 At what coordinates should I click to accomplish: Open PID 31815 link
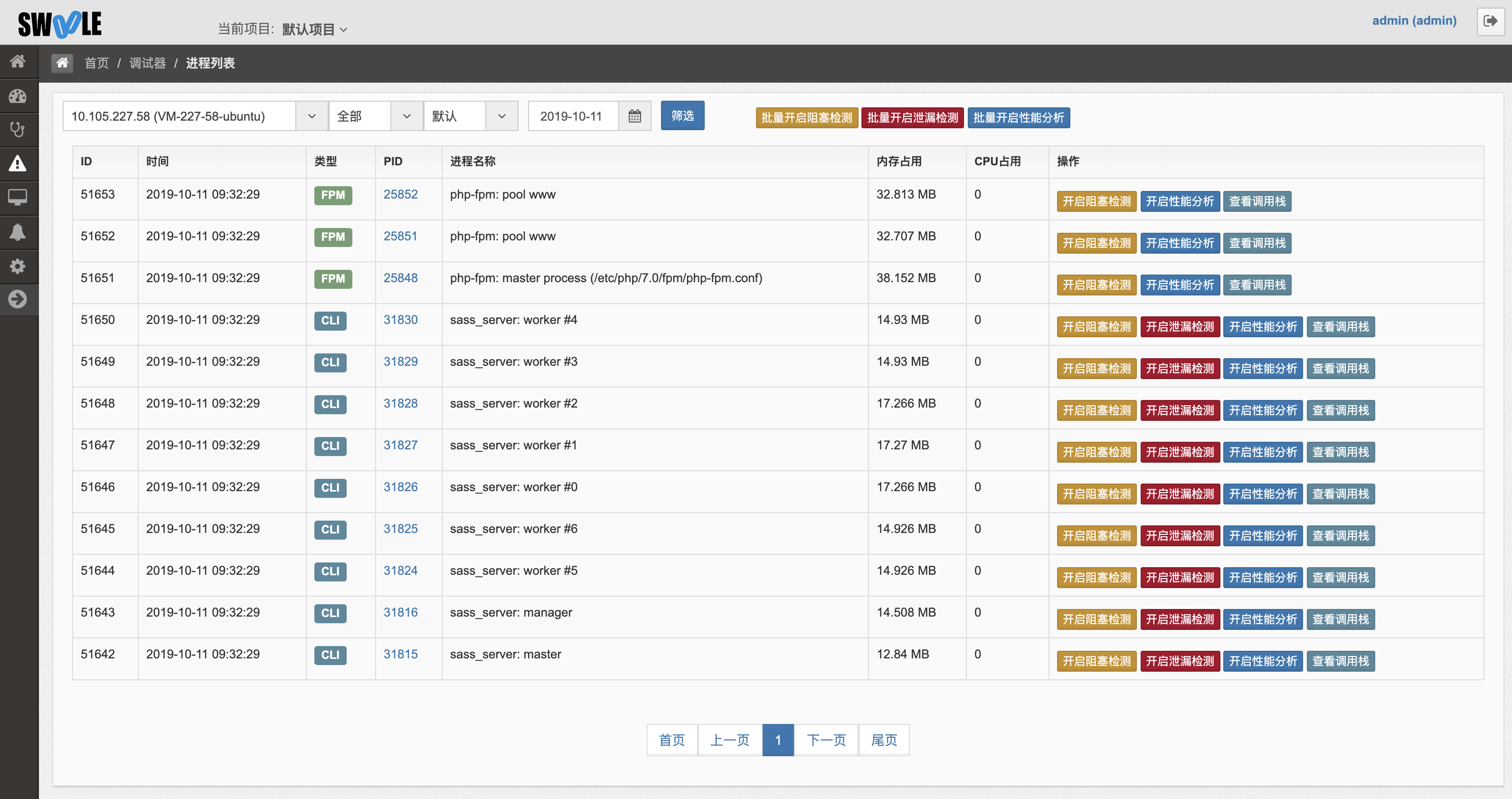[400, 654]
